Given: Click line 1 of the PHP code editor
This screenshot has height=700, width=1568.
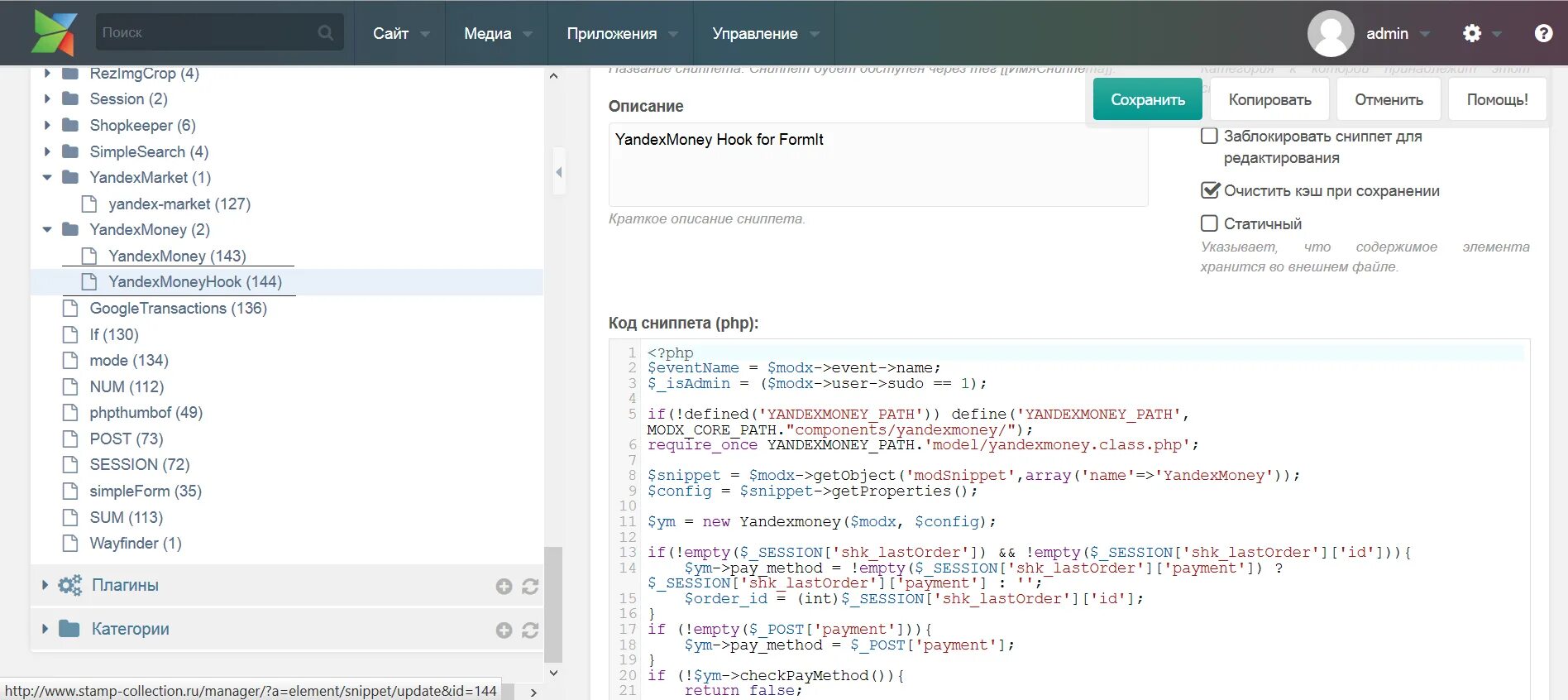Looking at the screenshot, I should pos(1083,353).
